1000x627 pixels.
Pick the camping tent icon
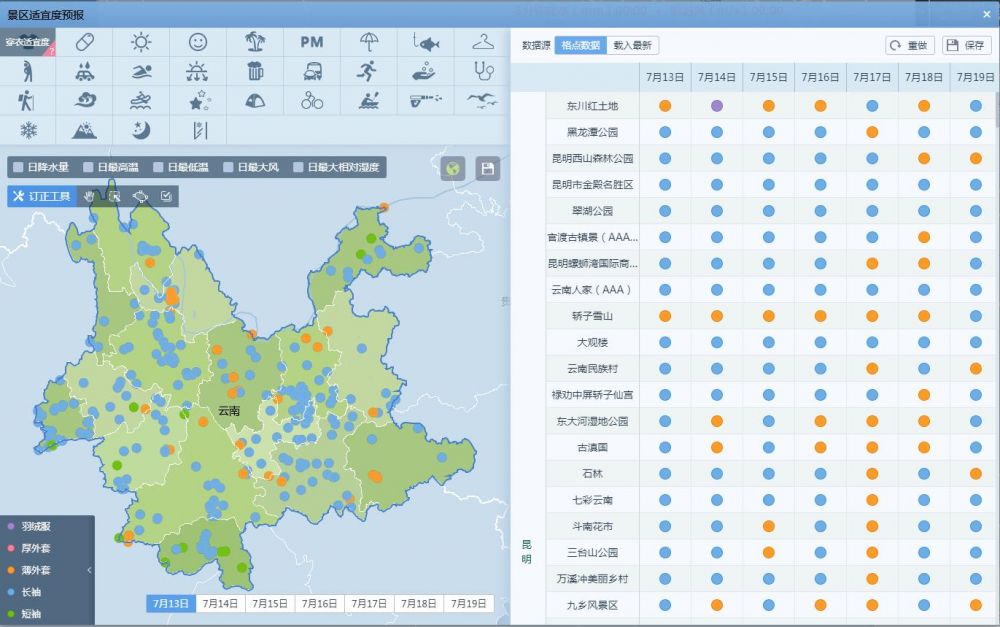255,100
